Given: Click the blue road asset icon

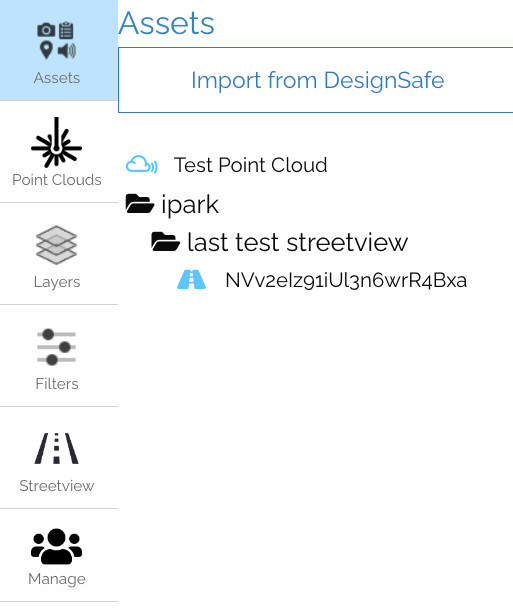Looking at the screenshot, I should click(191, 280).
